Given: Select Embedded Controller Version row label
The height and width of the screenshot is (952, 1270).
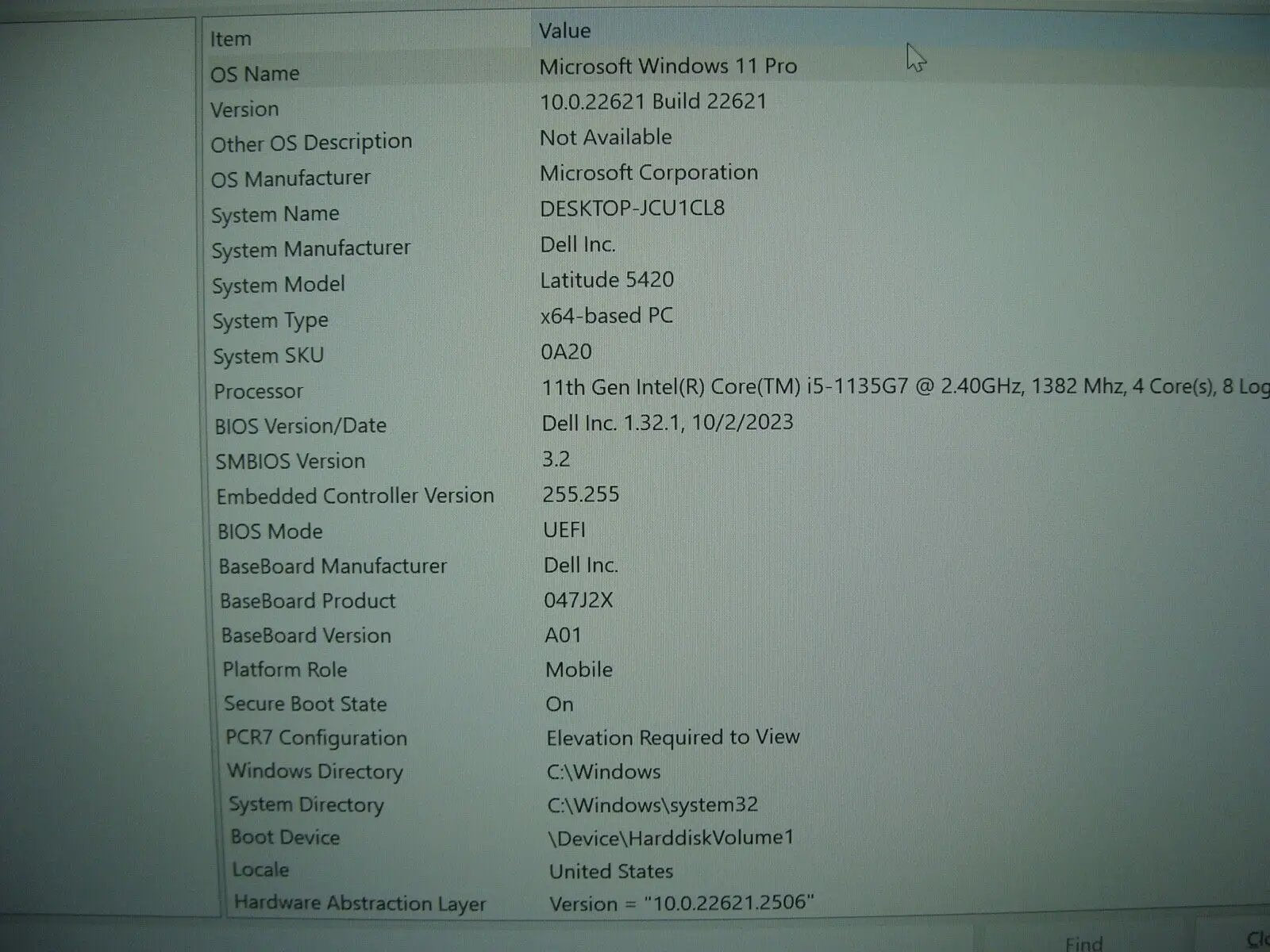Looking at the screenshot, I should pos(355,497).
